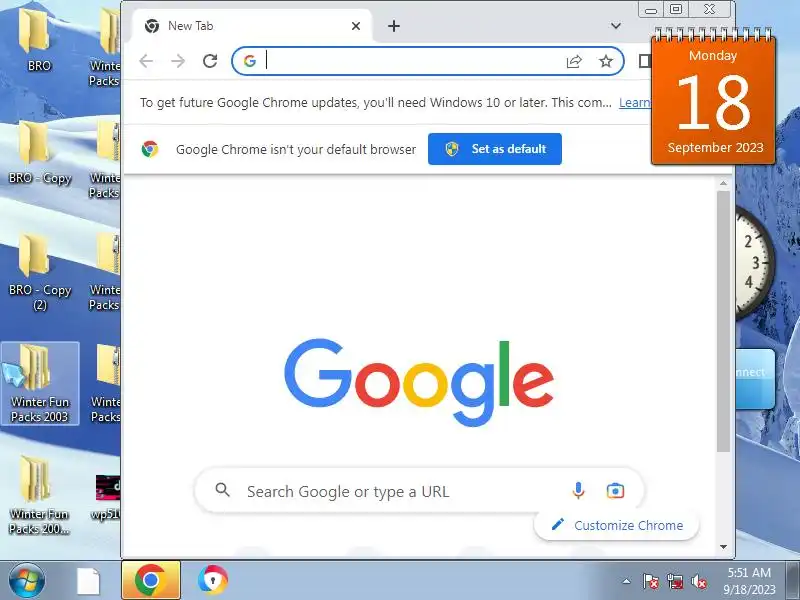Open a new tab with plus button

click(x=394, y=26)
